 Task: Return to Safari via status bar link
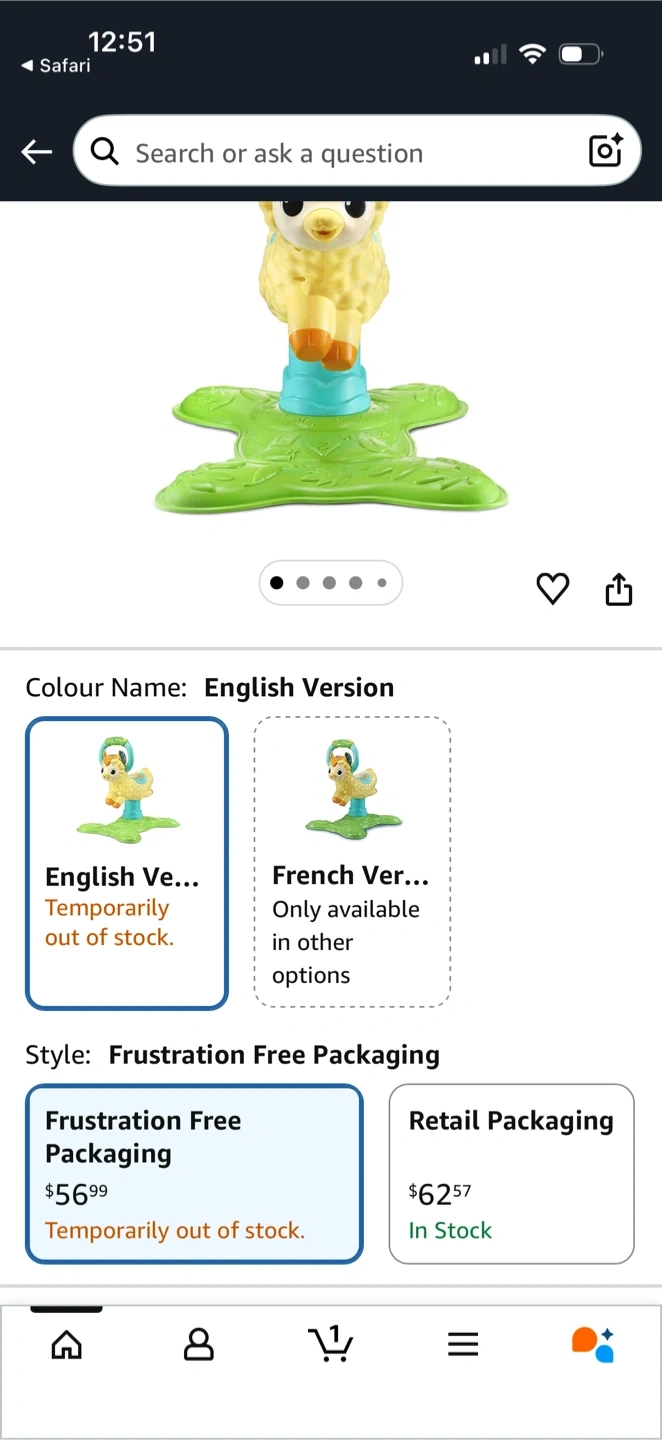click(x=56, y=66)
